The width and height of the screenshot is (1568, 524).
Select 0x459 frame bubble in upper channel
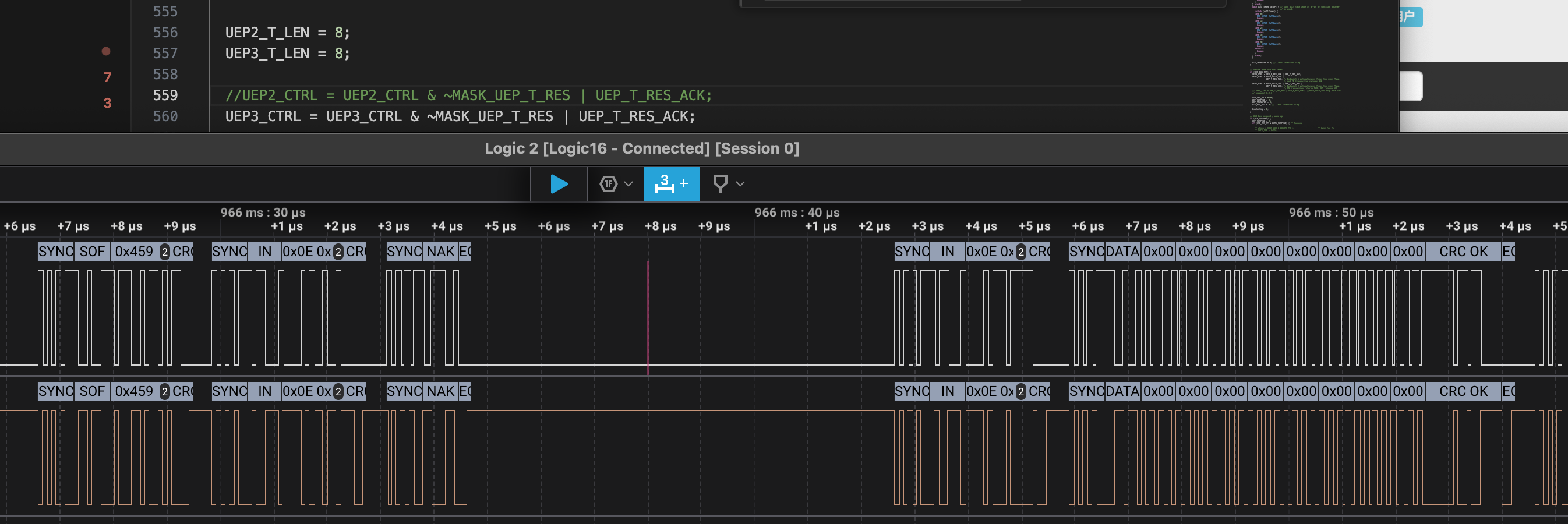click(134, 252)
